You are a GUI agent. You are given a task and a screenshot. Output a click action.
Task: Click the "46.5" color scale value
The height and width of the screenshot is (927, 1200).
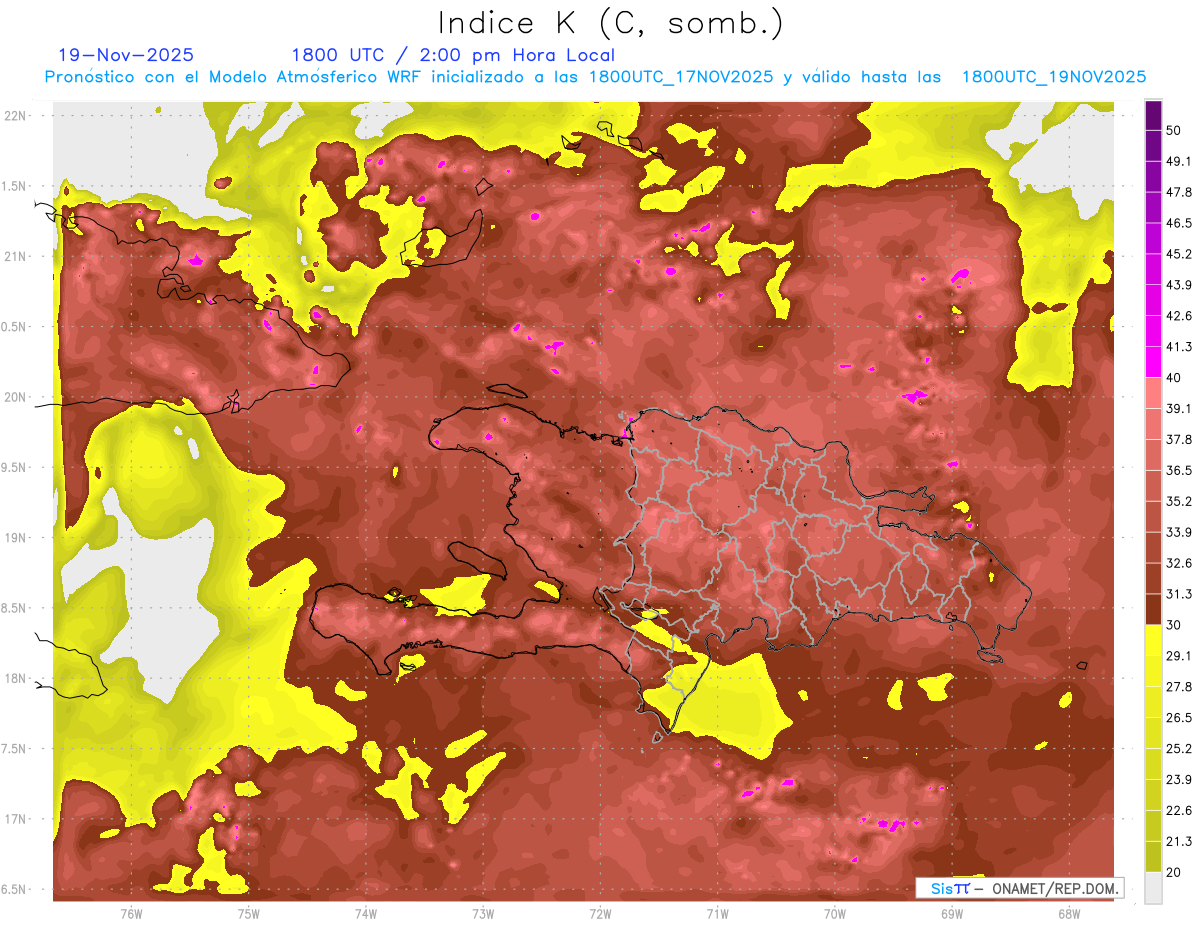coord(1179,223)
